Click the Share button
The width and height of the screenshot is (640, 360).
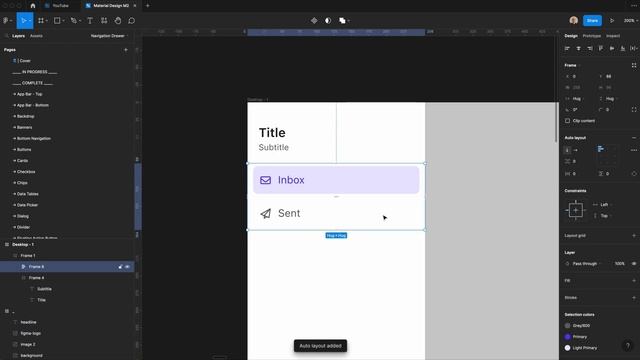[x=592, y=20]
